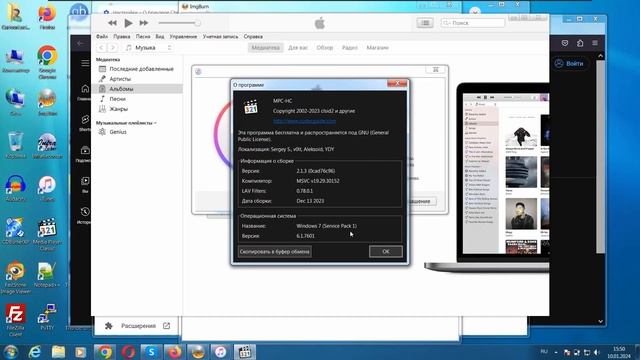The image size is (640, 360).
Task: Click the Windows Start button
Action: click(11, 352)
